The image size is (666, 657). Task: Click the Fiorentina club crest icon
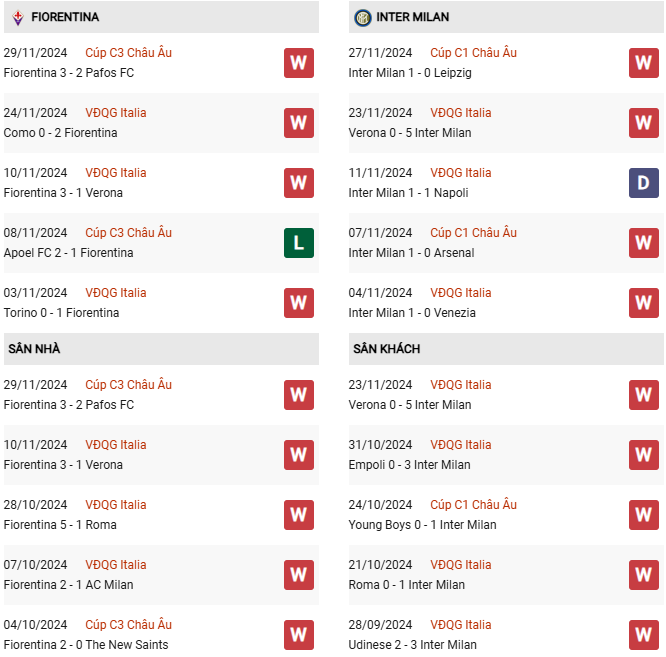(x=18, y=17)
